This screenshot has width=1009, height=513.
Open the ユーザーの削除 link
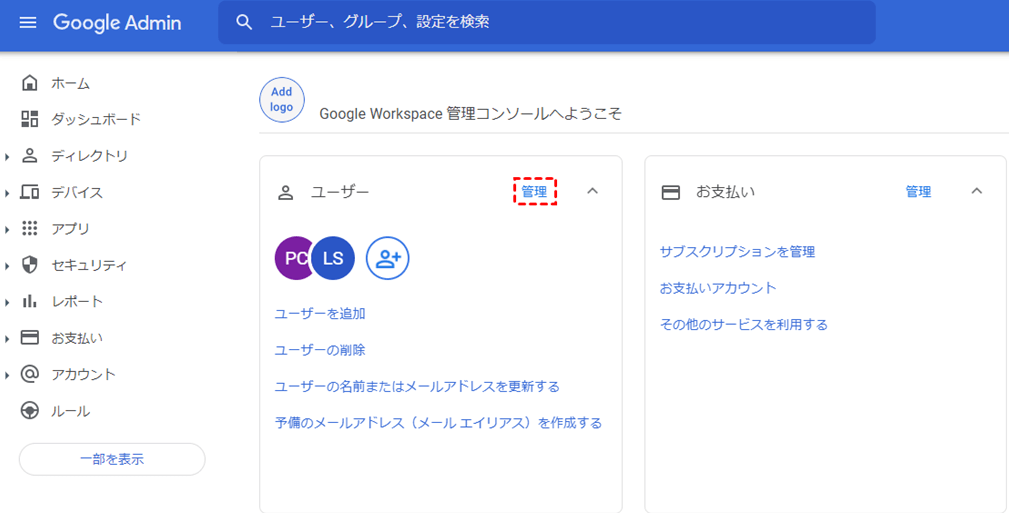pyautogui.click(x=320, y=350)
